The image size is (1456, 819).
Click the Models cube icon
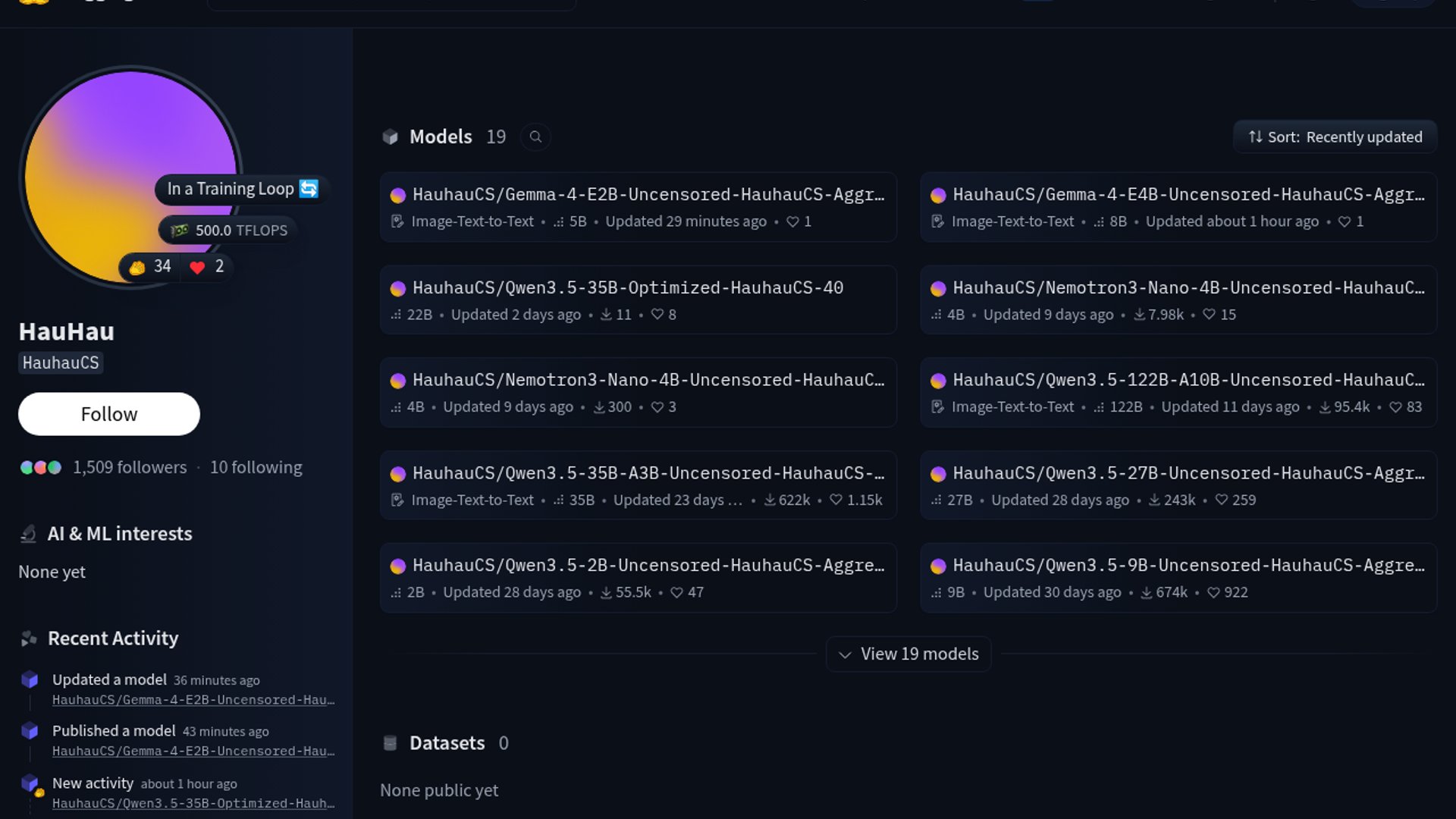tap(390, 137)
